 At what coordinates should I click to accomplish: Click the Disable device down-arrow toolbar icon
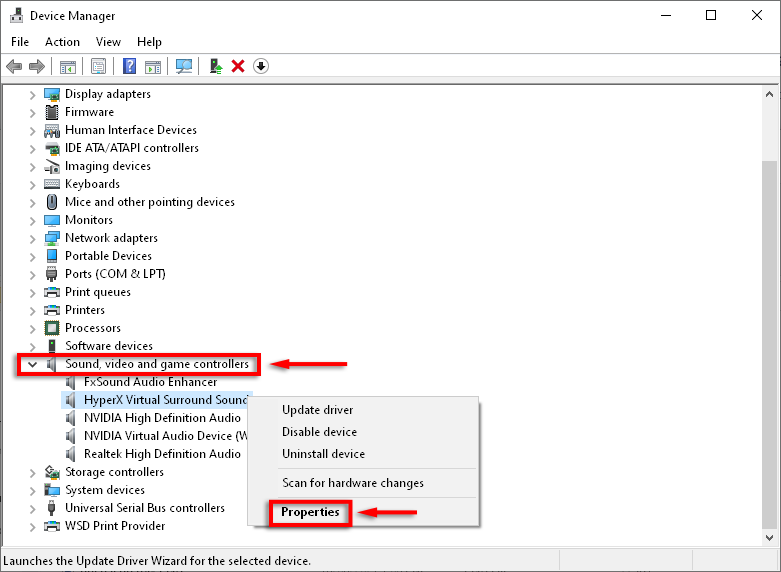click(261, 66)
